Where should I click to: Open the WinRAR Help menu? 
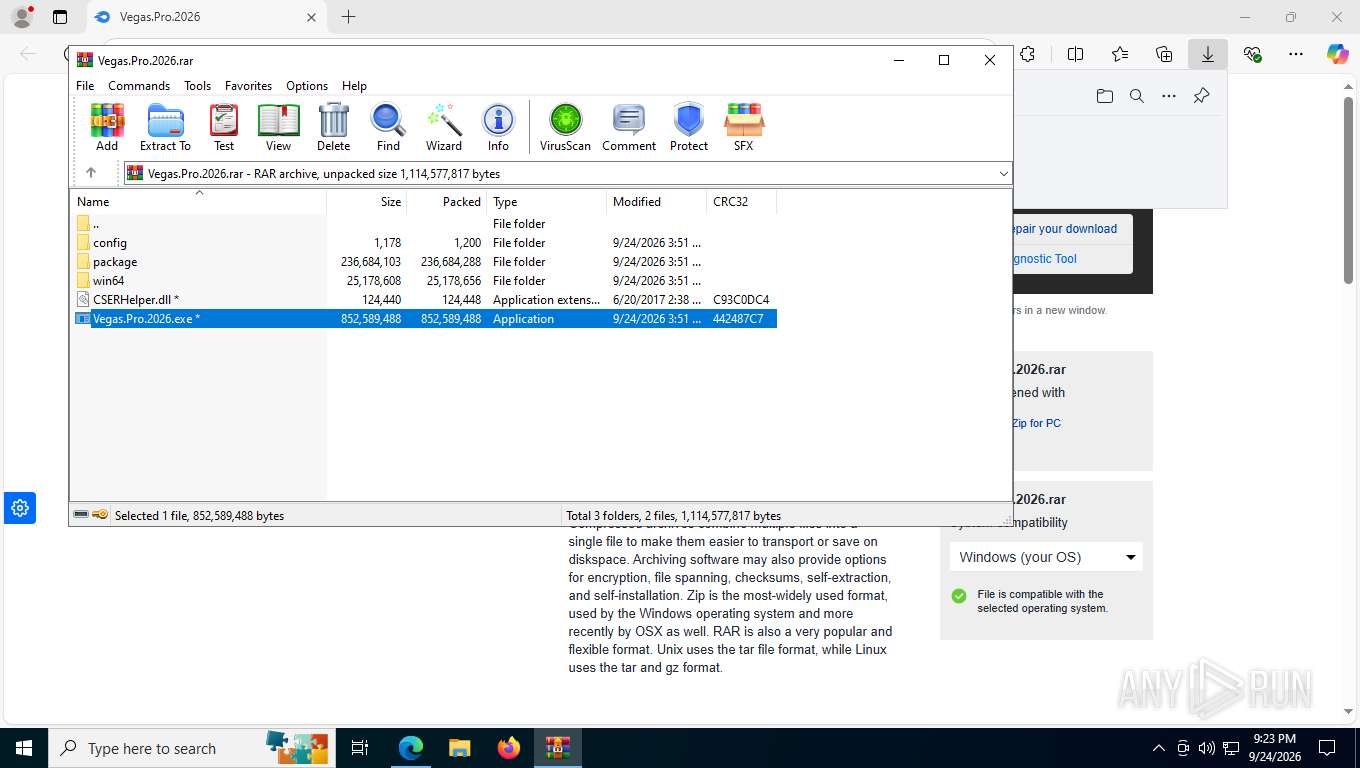click(x=354, y=86)
